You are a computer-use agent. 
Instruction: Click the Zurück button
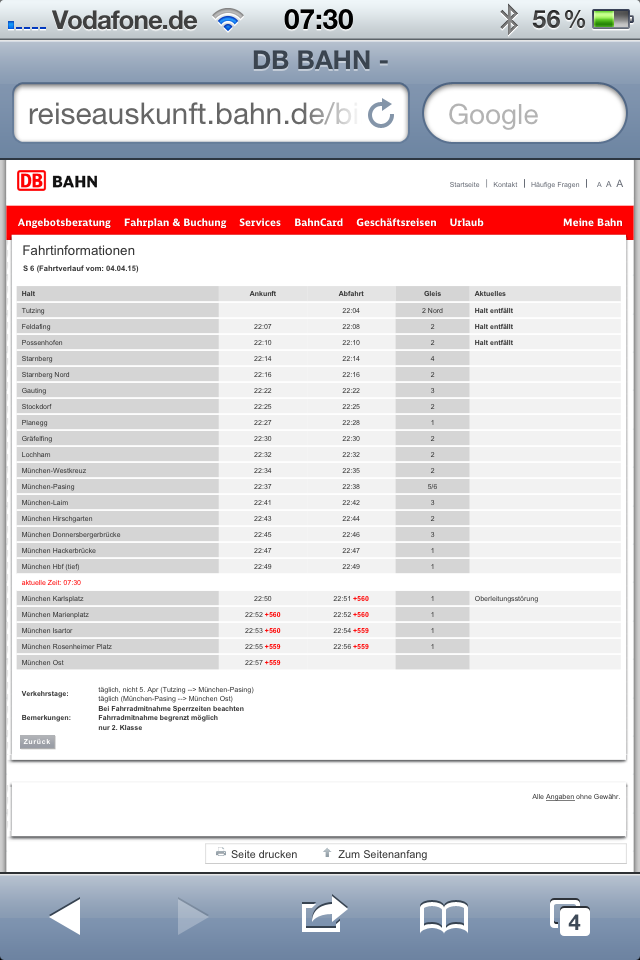click(37, 741)
